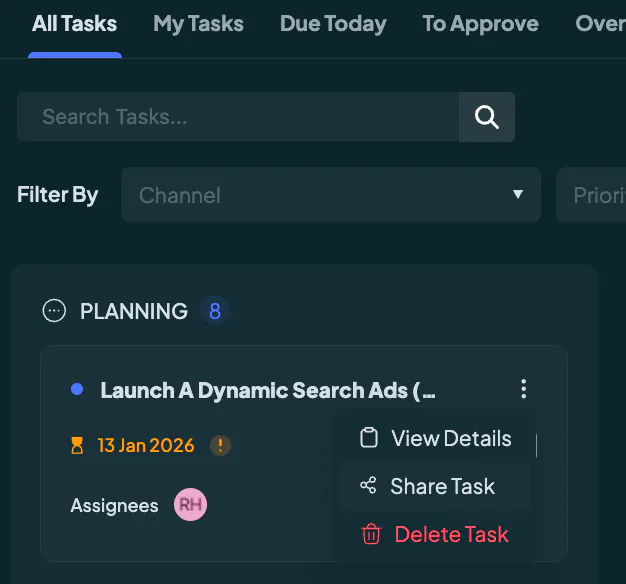Click the Planning status circle icon
This screenshot has height=584, width=626.
point(54,311)
